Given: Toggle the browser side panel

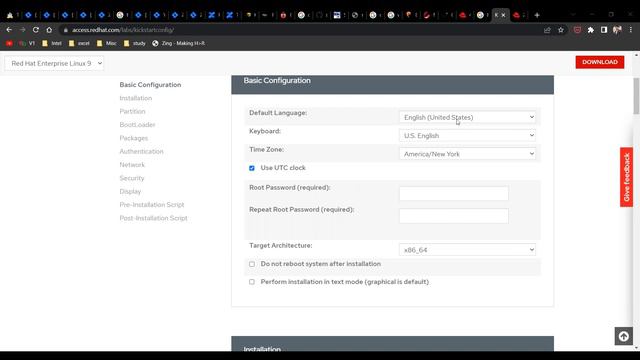Looking at the screenshot, I should [x=604, y=30].
